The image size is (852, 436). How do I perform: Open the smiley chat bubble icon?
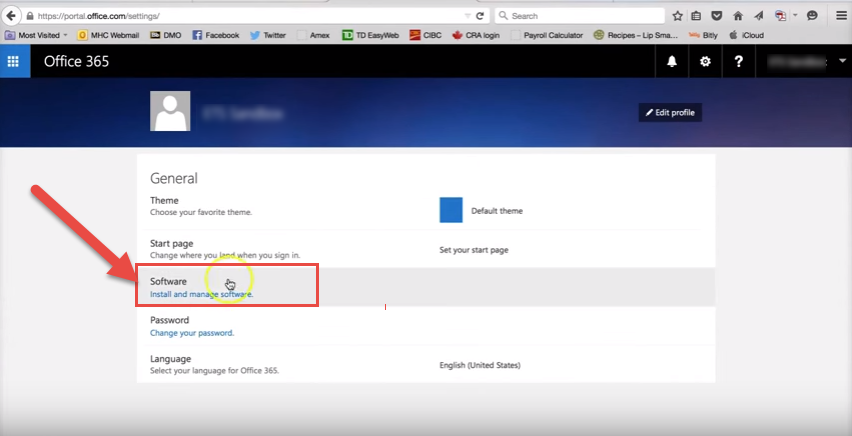click(x=812, y=16)
